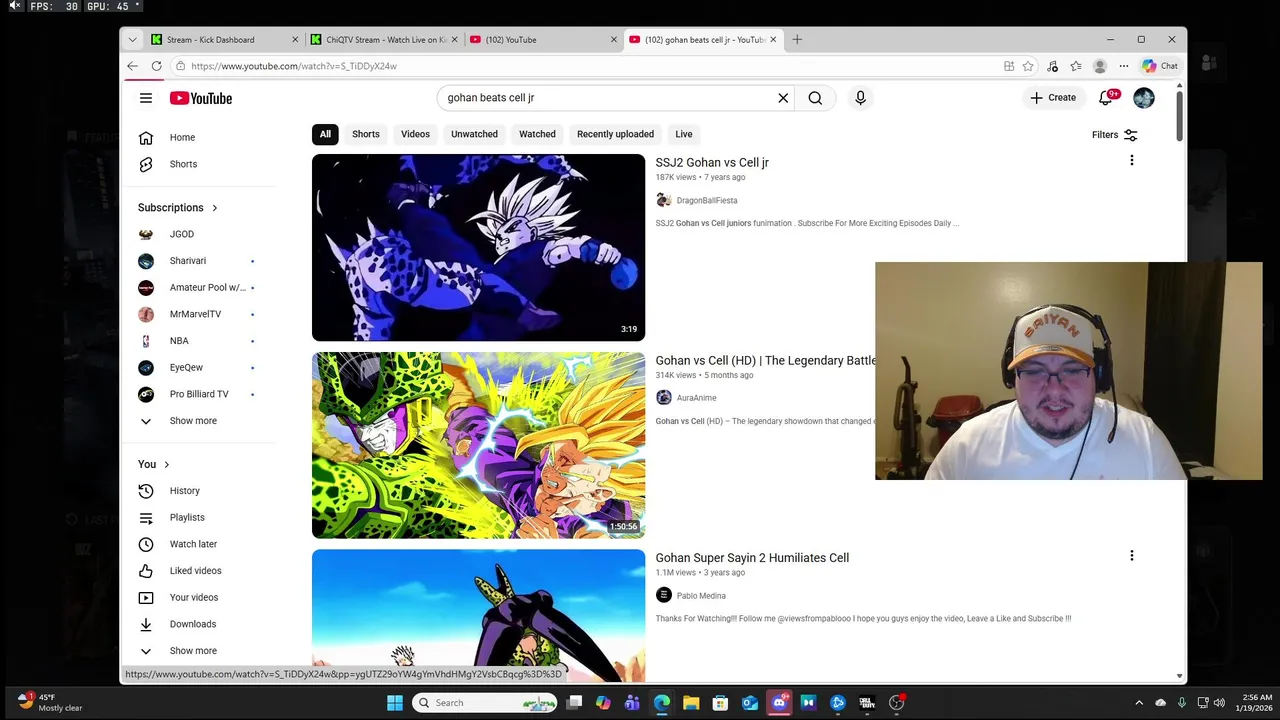
Task: Open the tab actions dropdown arrow
Action: click(132, 40)
